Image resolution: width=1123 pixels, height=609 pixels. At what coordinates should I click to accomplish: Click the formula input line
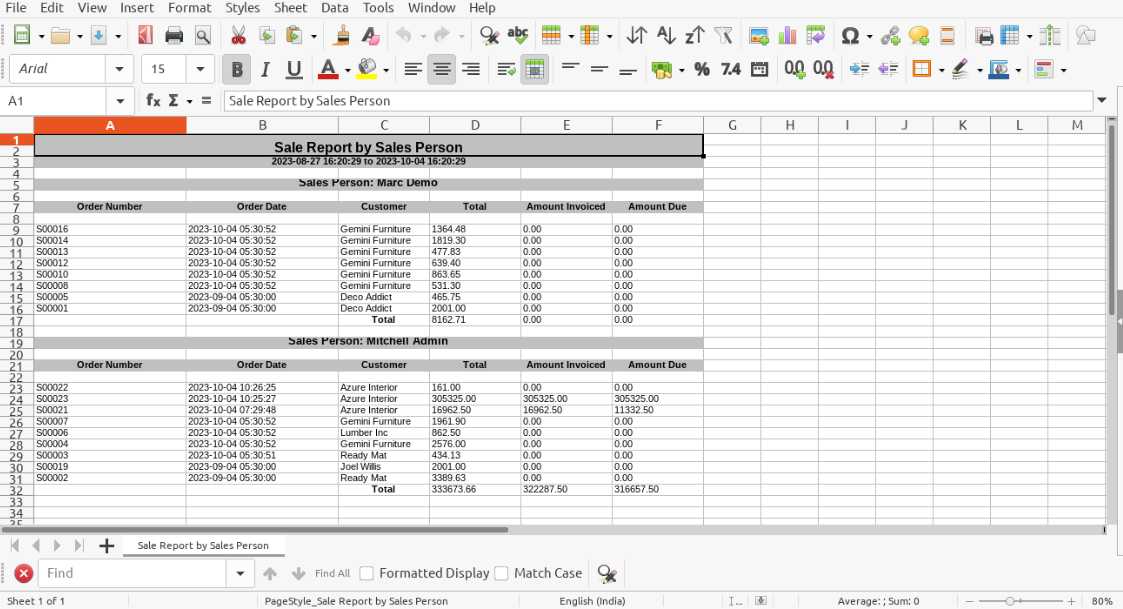[658, 101]
